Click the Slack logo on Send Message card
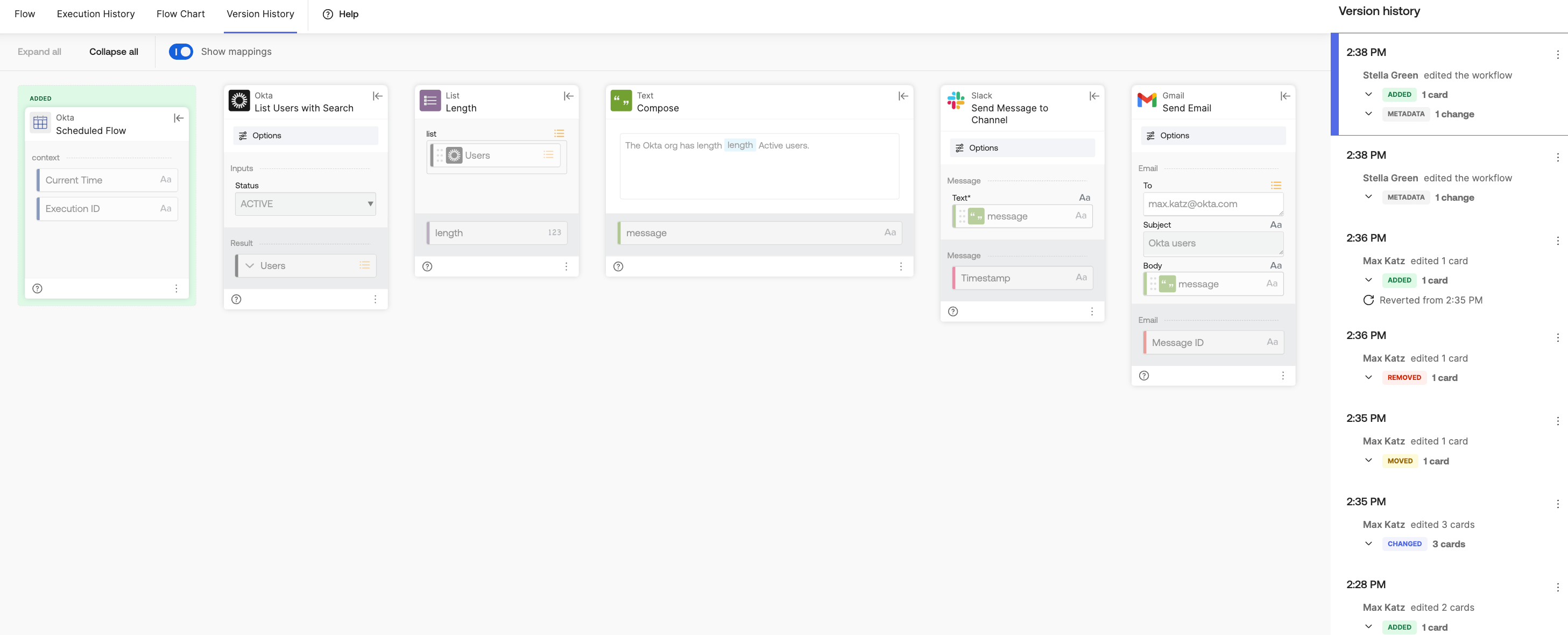Image resolution: width=1568 pixels, height=635 pixels. pos(956,101)
